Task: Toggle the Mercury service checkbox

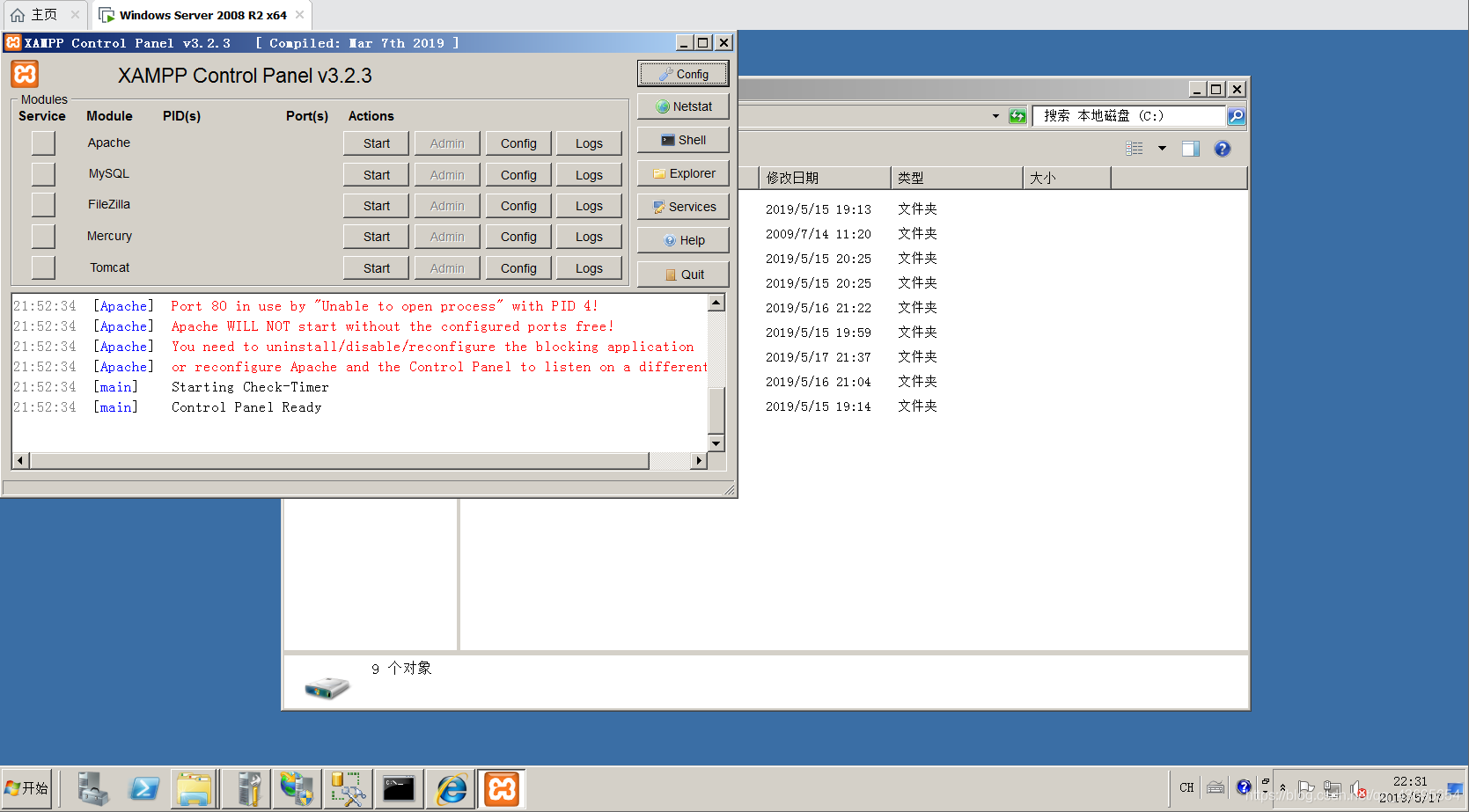Action: 43,237
